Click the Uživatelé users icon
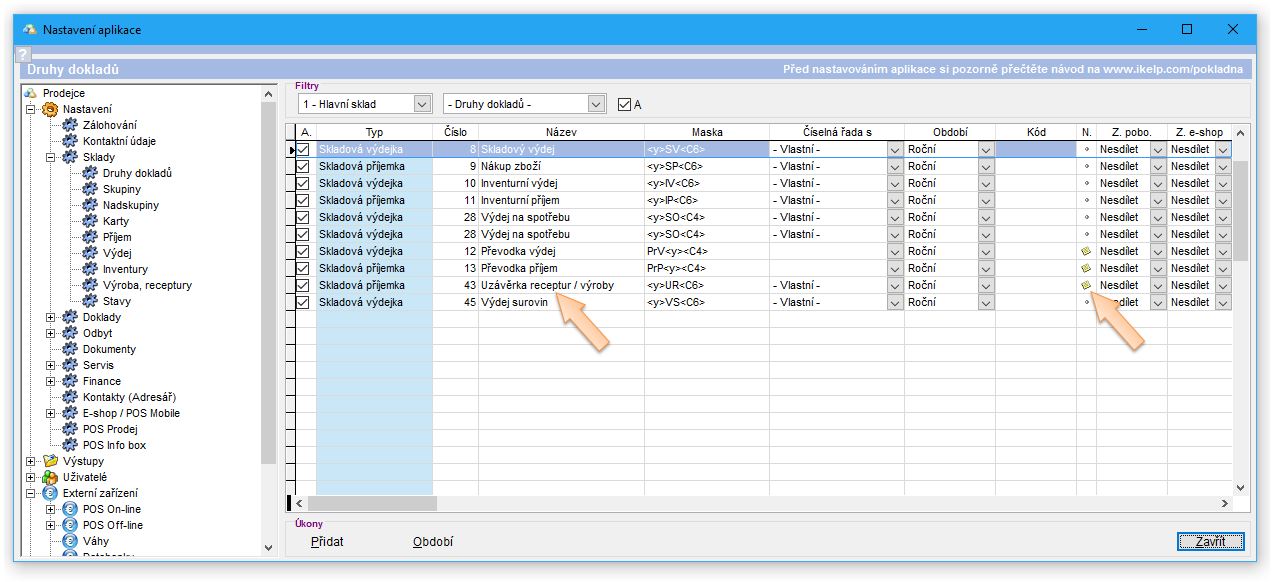1277x582 pixels. pos(50,477)
